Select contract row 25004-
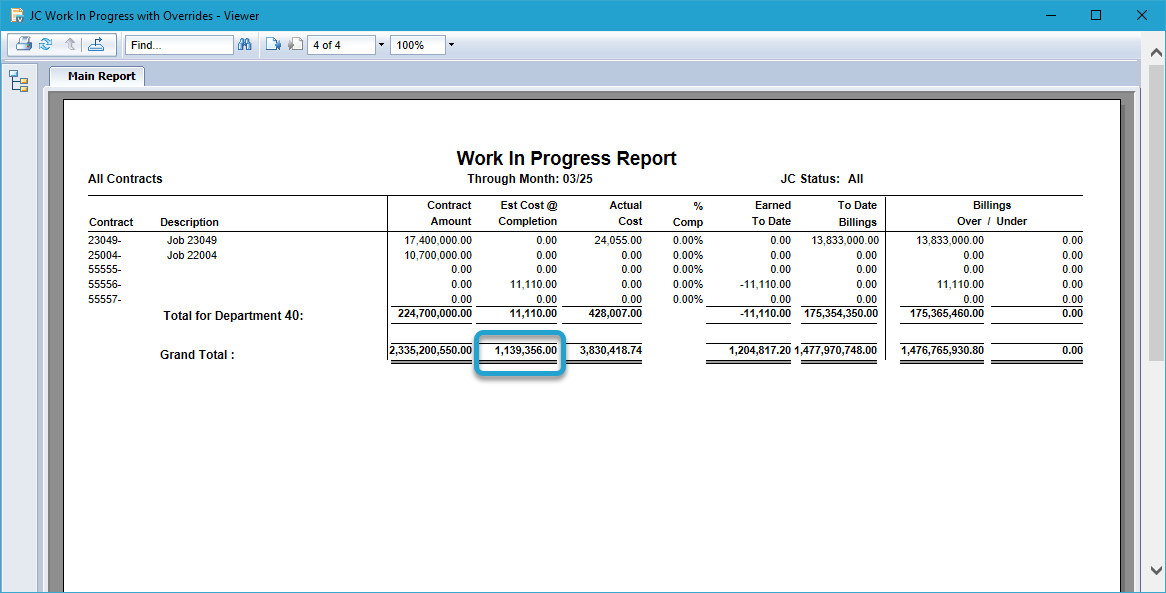 click(104, 255)
